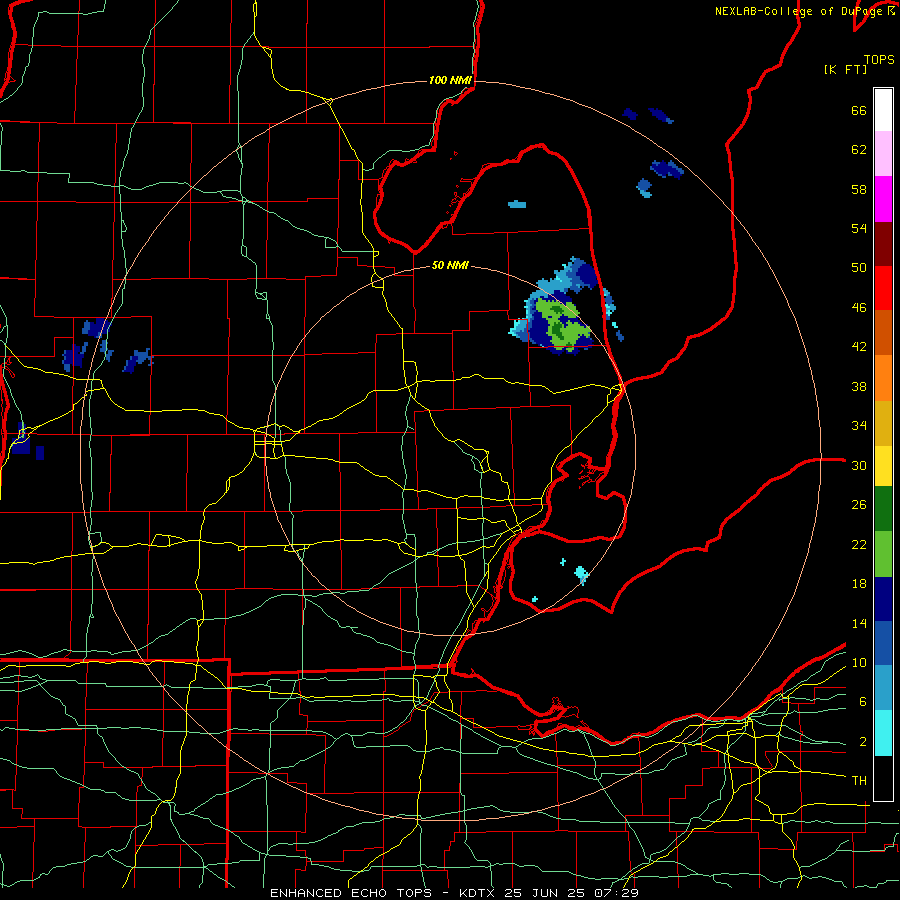Click the K FT units label

click(845, 69)
